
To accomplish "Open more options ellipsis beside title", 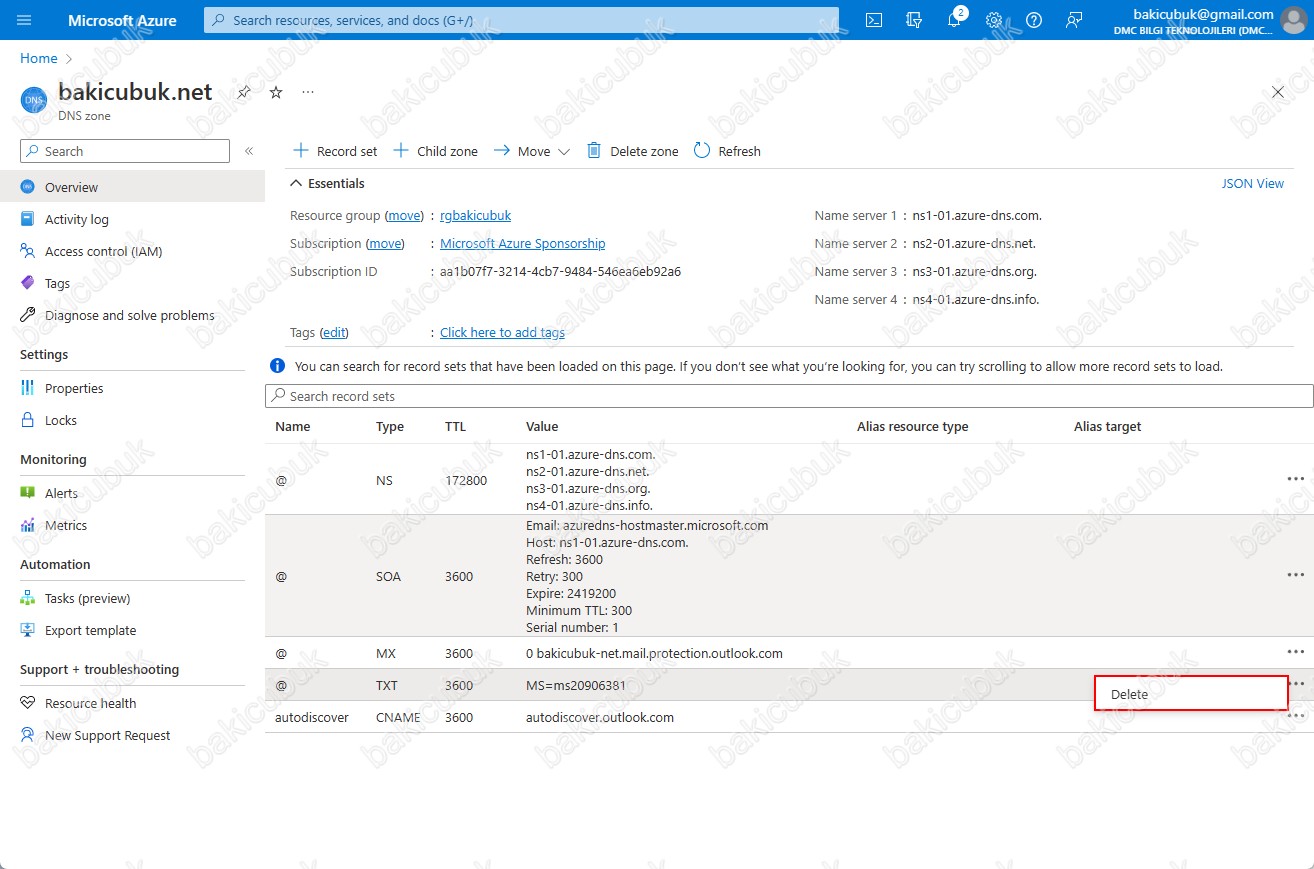I will [x=308, y=92].
